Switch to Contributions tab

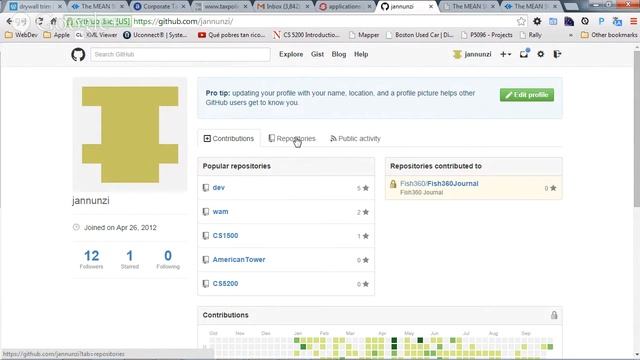coord(229,138)
